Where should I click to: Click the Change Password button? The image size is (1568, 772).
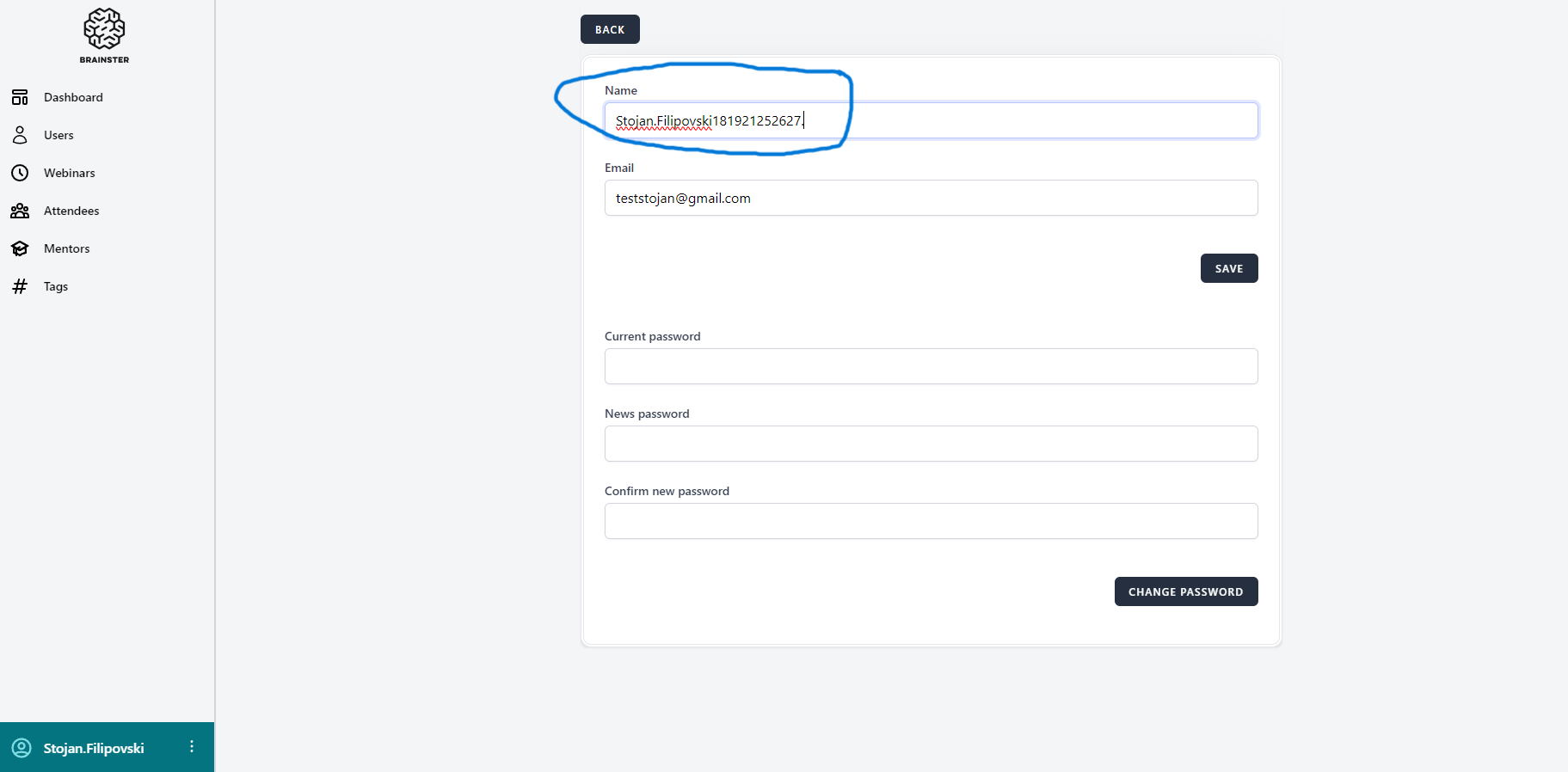point(1185,591)
